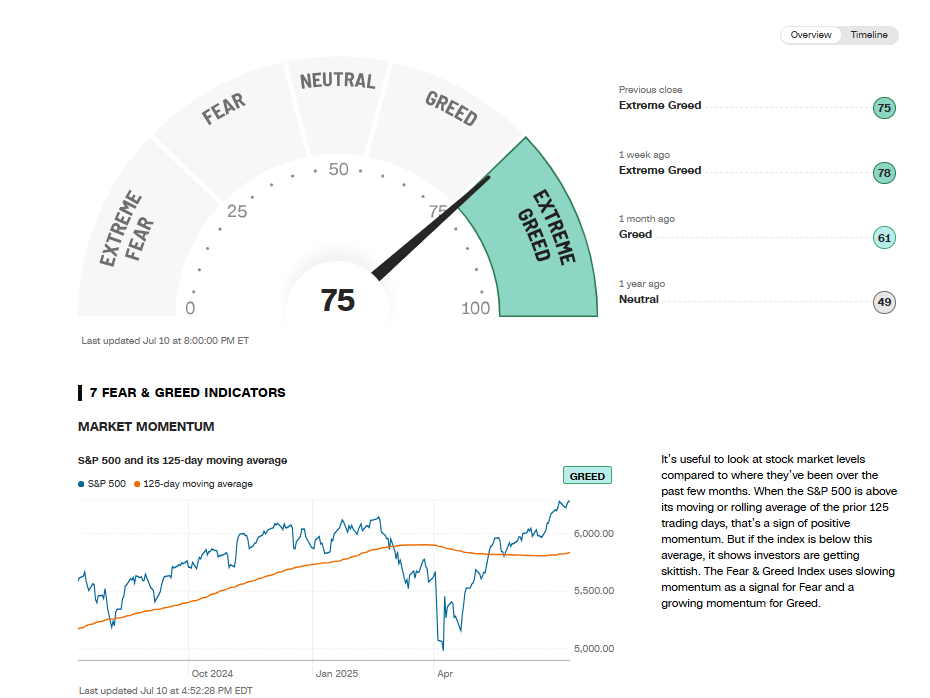Screen dimensions: 930x698
Task: Click the large 75 index value
Action: tap(338, 300)
